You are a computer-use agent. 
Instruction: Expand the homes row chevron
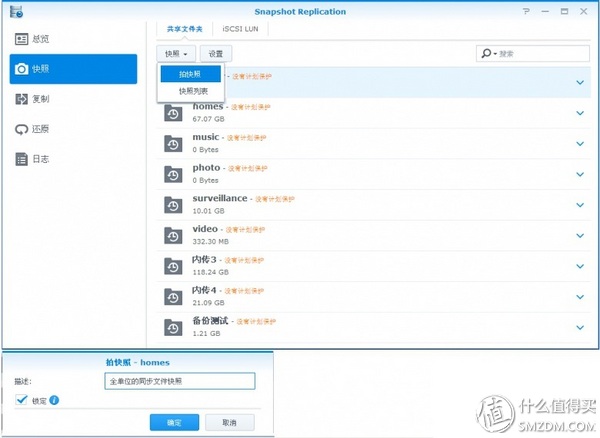click(580, 113)
